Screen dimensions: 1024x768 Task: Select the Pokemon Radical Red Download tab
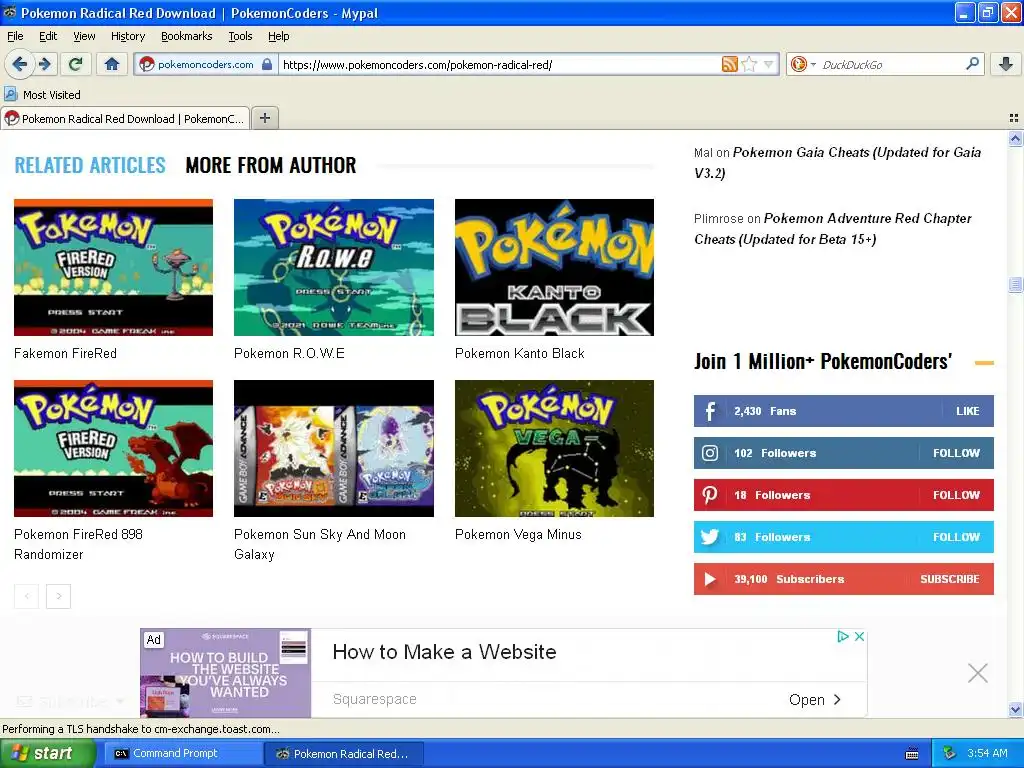click(x=125, y=118)
